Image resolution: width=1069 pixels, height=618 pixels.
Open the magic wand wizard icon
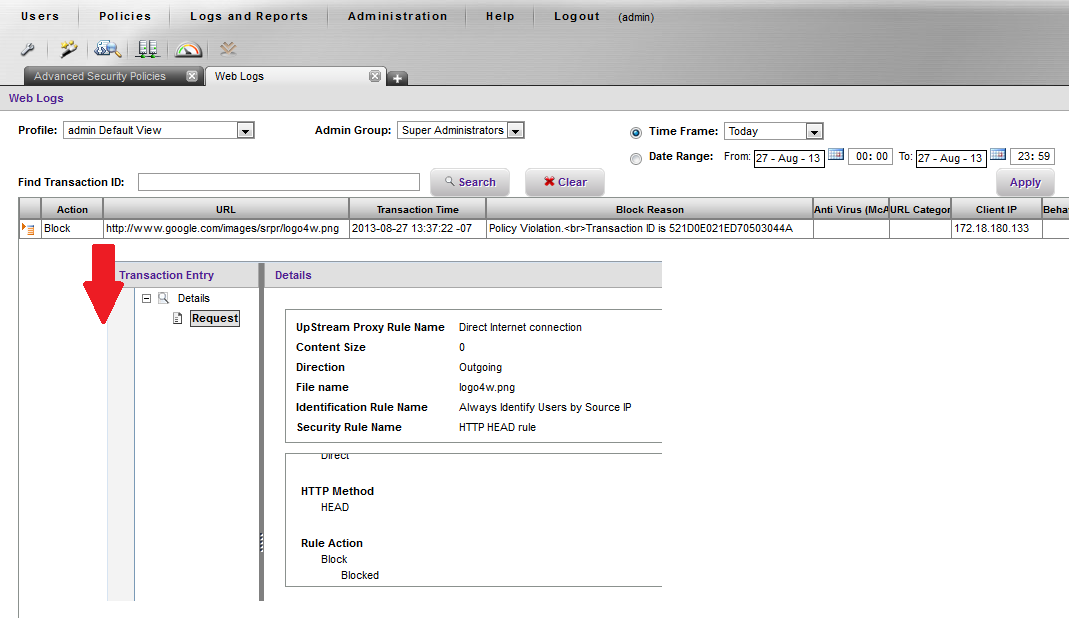coord(68,49)
